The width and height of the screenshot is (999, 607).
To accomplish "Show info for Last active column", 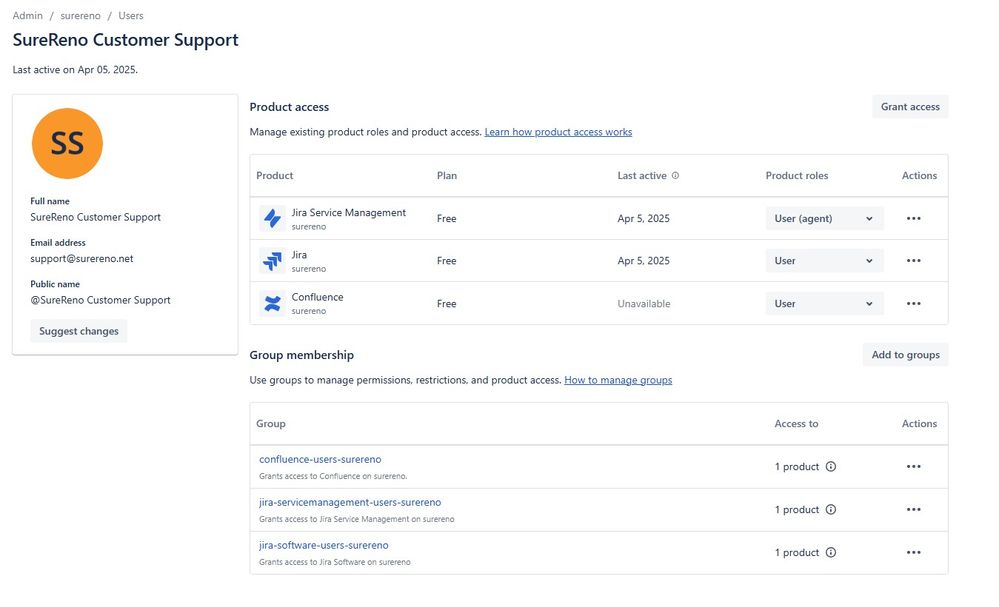I will coord(675,176).
